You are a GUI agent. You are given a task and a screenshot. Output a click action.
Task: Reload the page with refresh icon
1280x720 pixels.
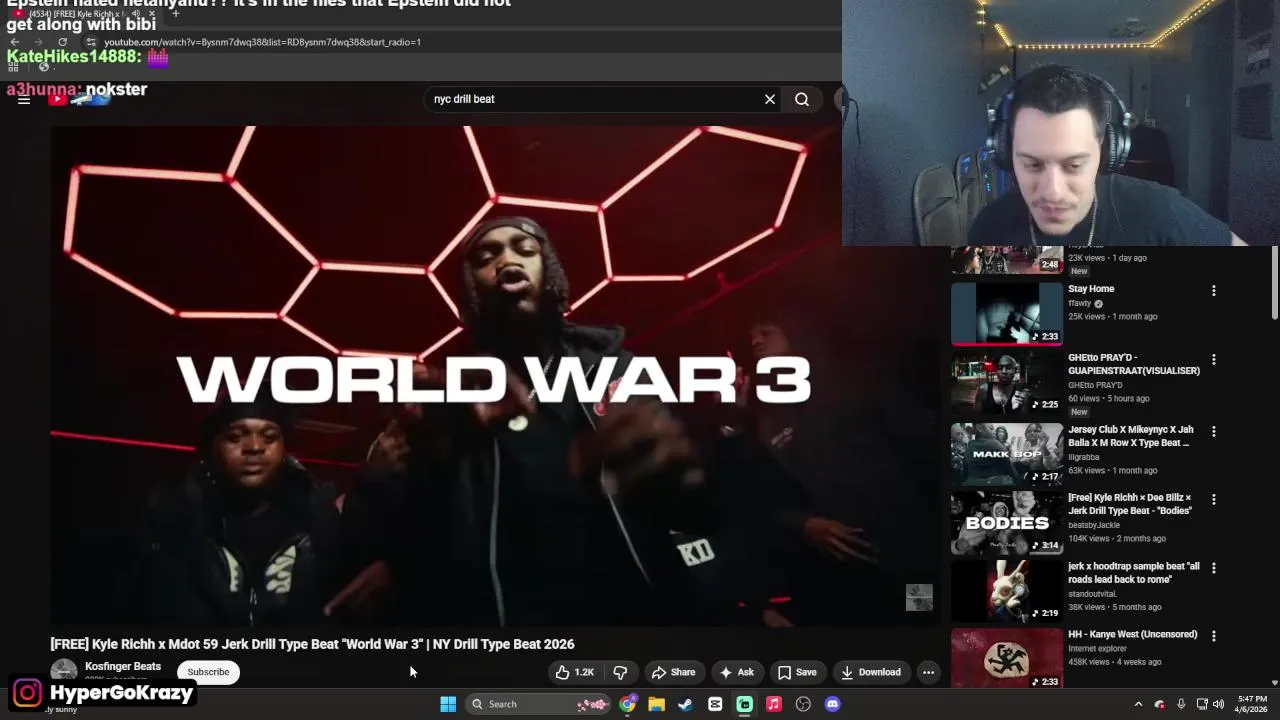[x=62, y=42]
